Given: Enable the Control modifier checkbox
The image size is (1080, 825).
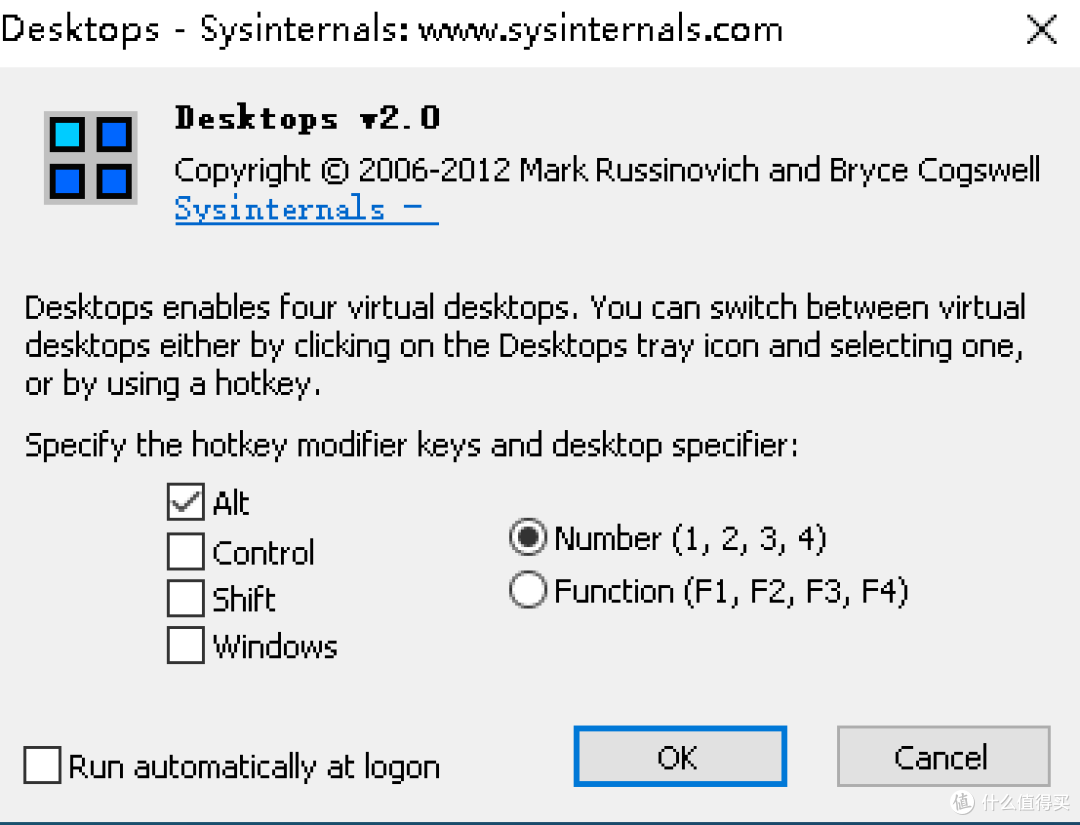Looking at the screenshot, I should coord(186,552).
